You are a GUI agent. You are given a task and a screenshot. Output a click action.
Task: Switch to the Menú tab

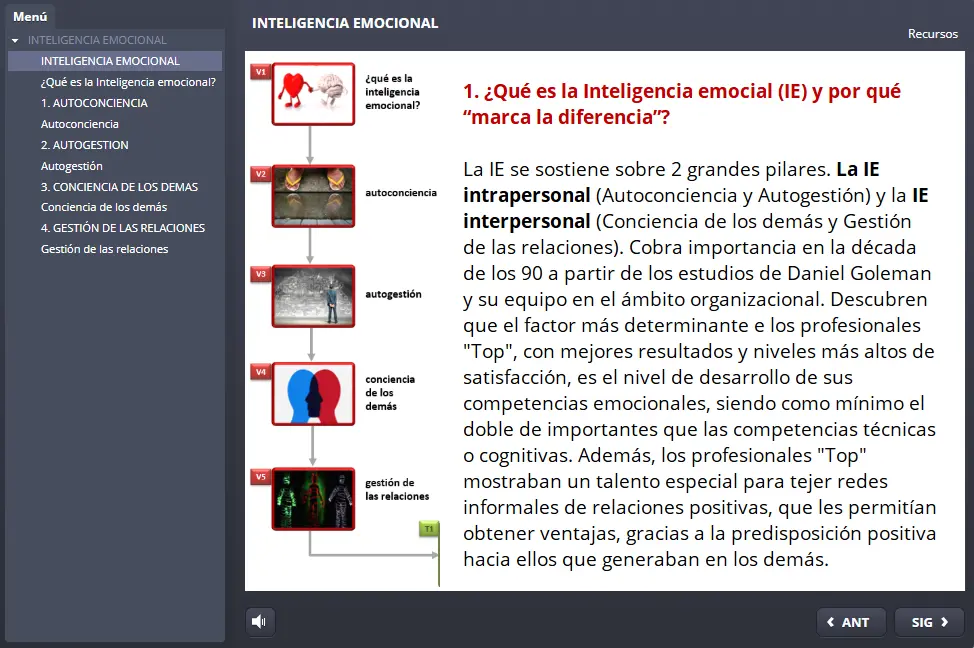[x=30, y=16]
